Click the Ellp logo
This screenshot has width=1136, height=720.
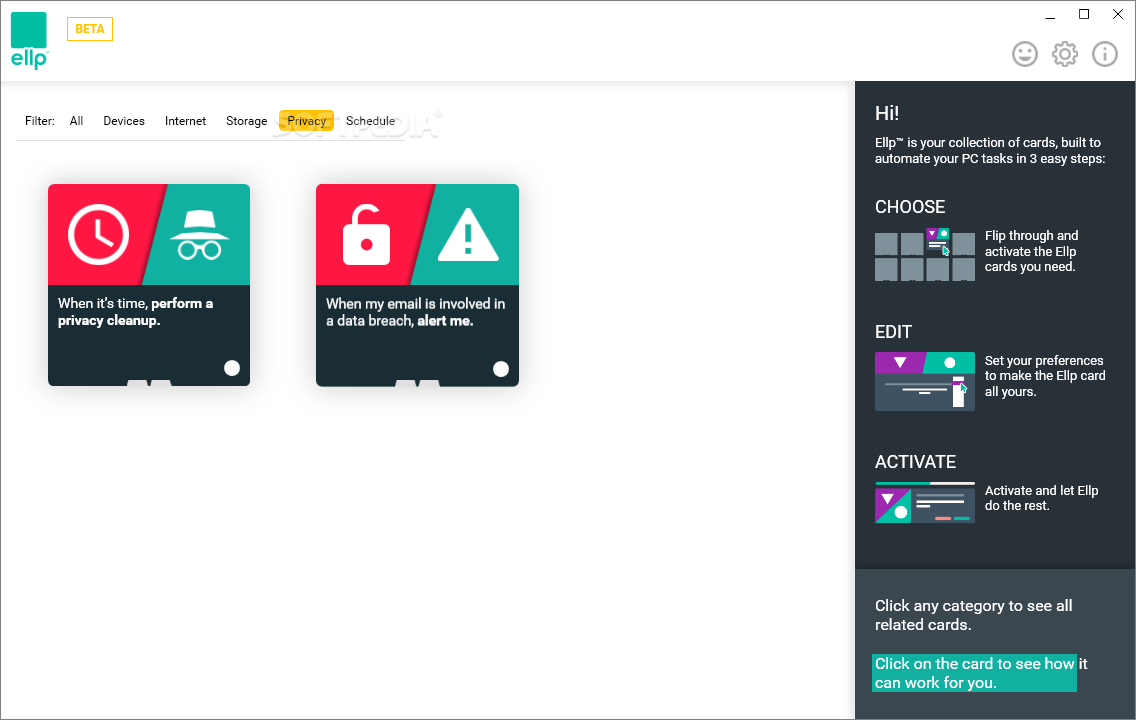tap(29, 41)
